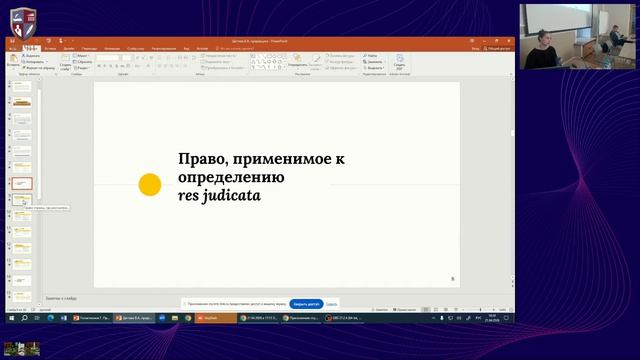Open Comments (Примечания) in the status bar
Viewport: 640px width, 360px height.
(x=404, y=310)
